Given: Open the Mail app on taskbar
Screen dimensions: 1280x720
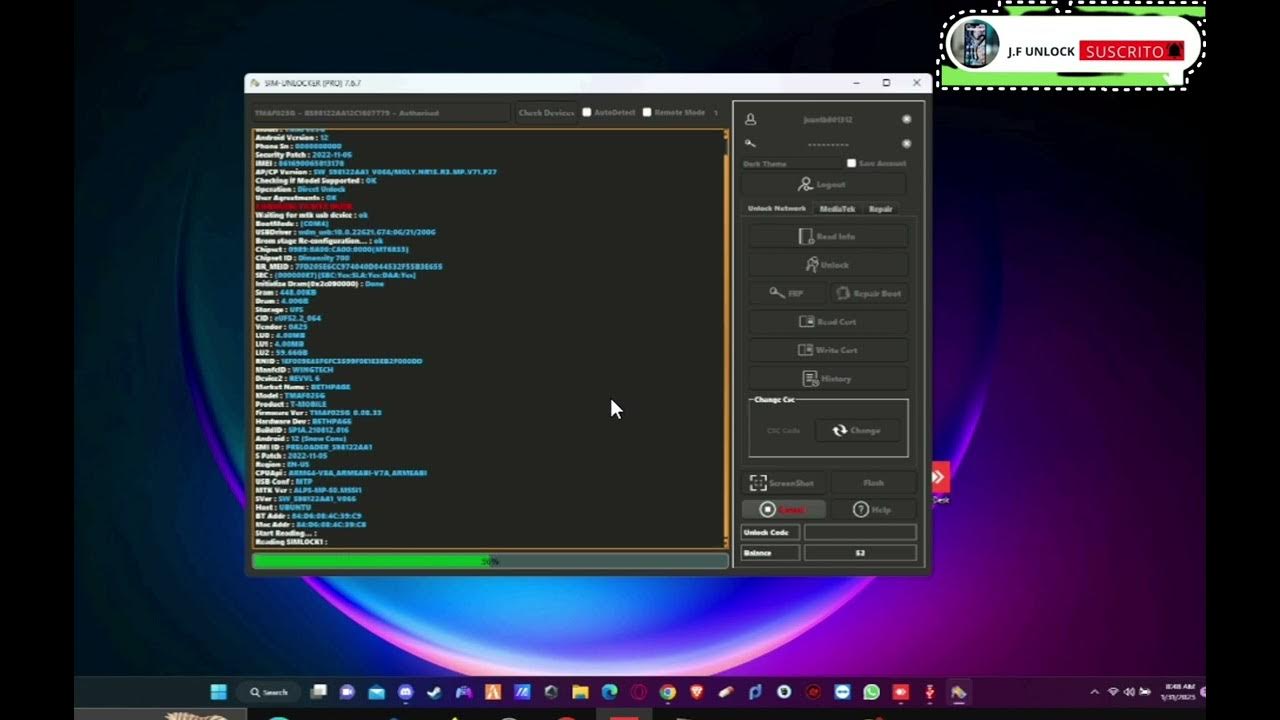Looking at the screenshot, I should click(376, 692).
